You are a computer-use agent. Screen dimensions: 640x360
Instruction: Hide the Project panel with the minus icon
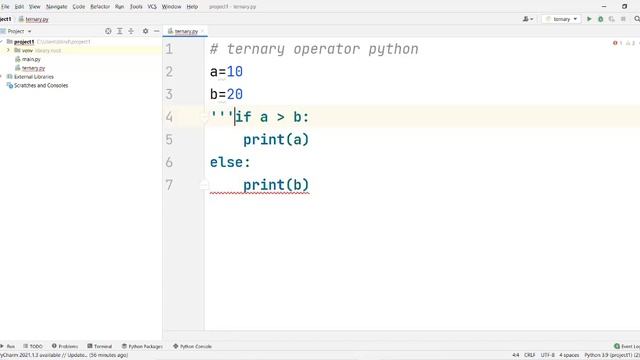coord(156,31)
